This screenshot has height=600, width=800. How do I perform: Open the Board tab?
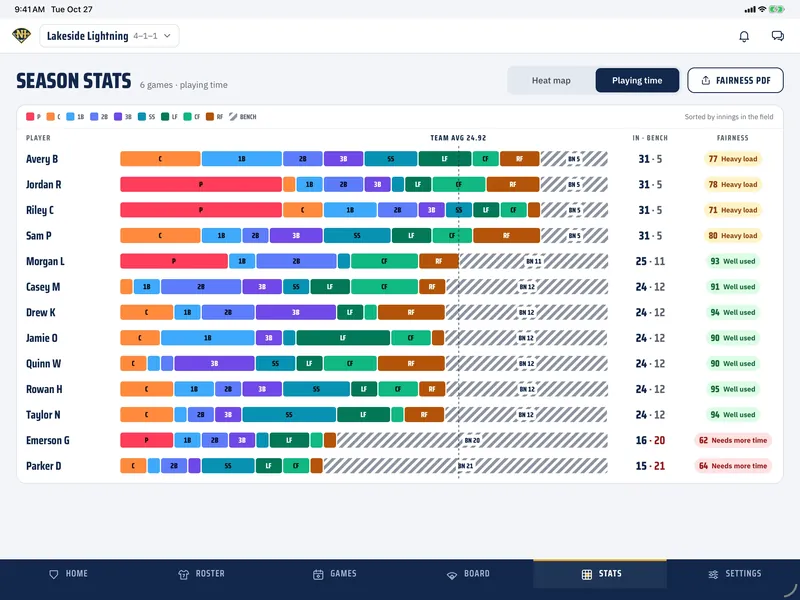click(x=468, y=574)
